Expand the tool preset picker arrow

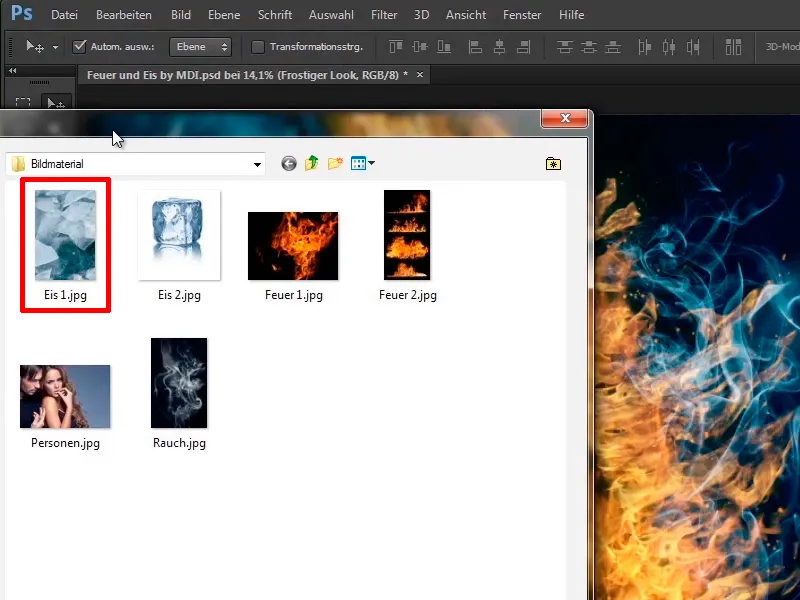(x=55, y=47)
